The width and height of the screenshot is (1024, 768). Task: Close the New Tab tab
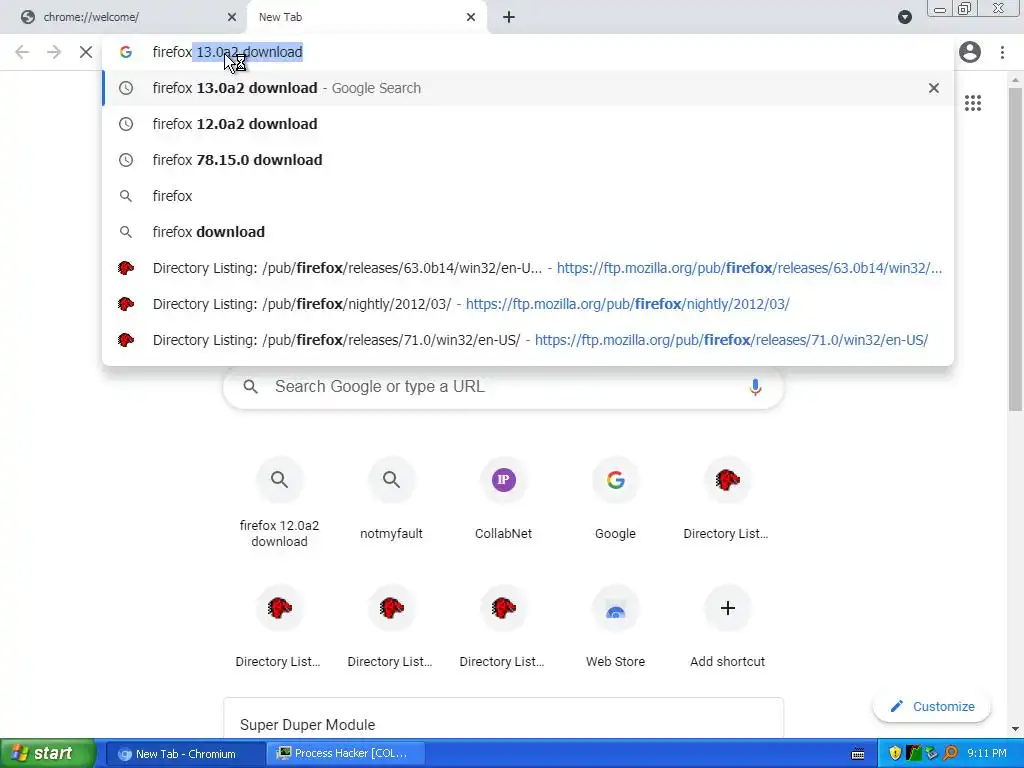click(x=471, y=17)
